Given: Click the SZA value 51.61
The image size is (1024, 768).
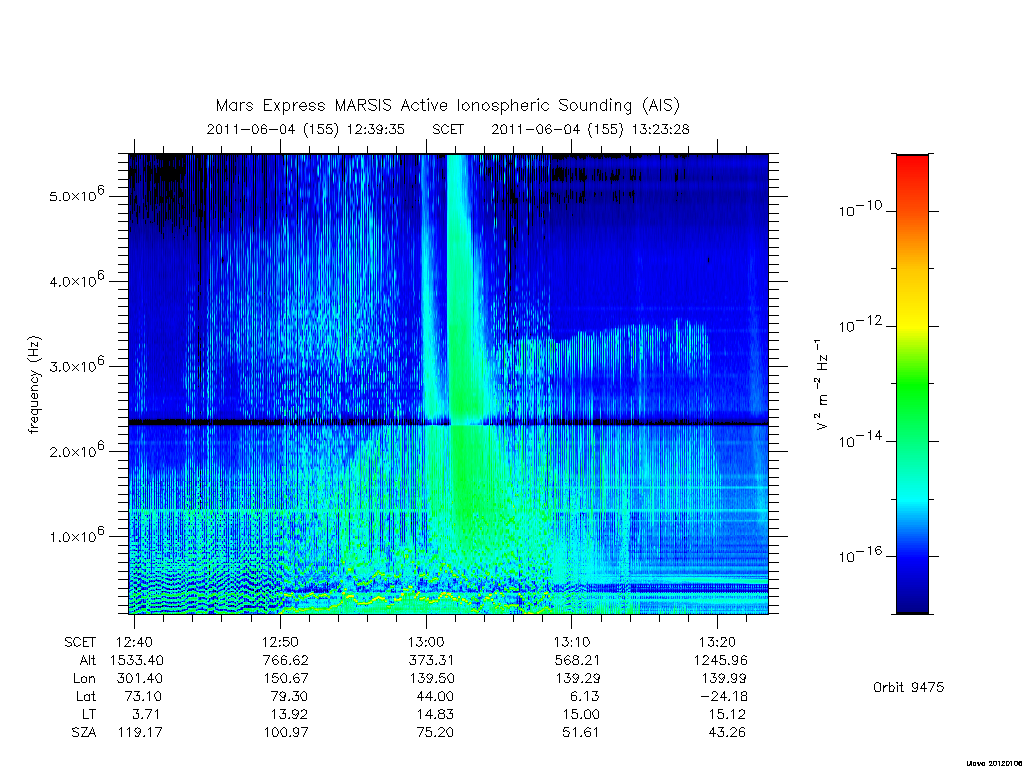Looking at the screenshot, I should pos(581,733).
